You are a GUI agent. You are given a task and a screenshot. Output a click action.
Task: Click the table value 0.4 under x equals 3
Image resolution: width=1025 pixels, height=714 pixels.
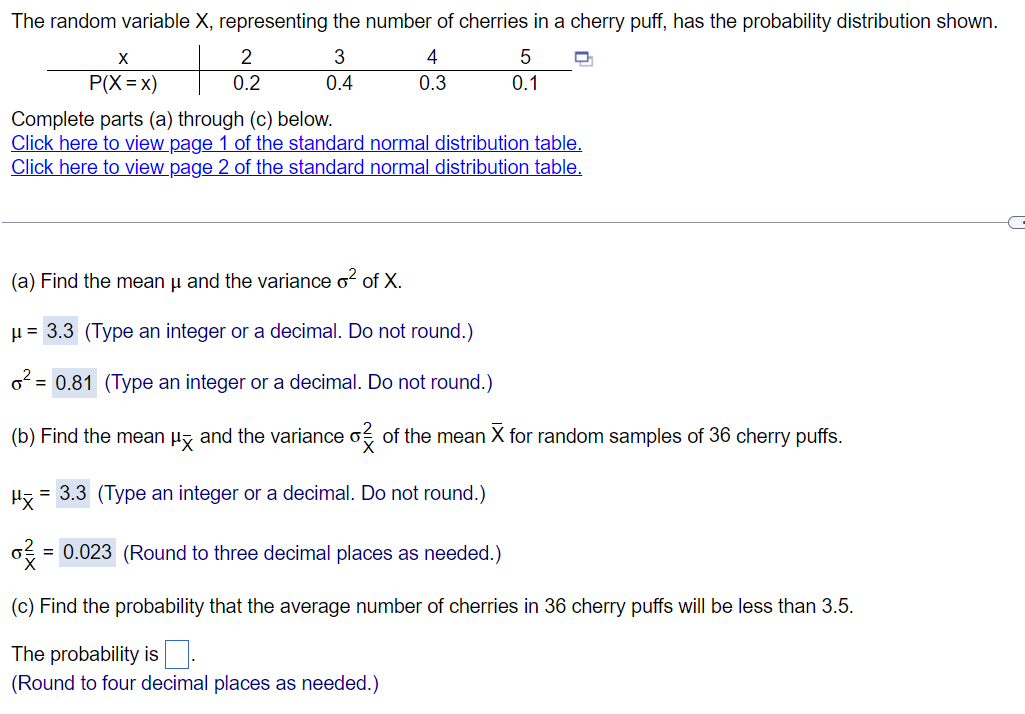pyautogui.click(x=339, y=84)
